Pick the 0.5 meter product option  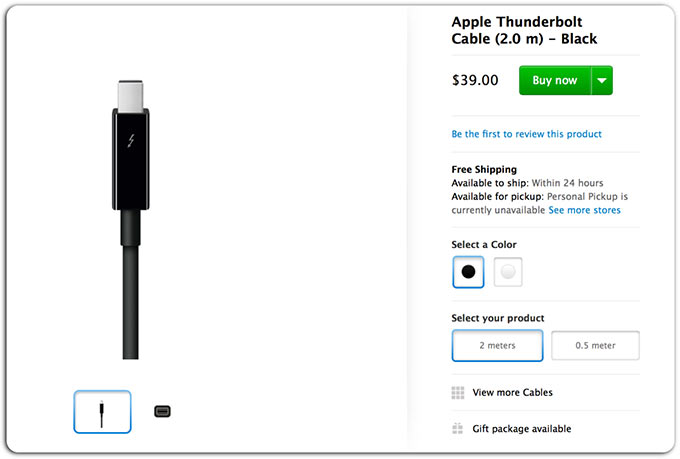[x=595, y=345]
